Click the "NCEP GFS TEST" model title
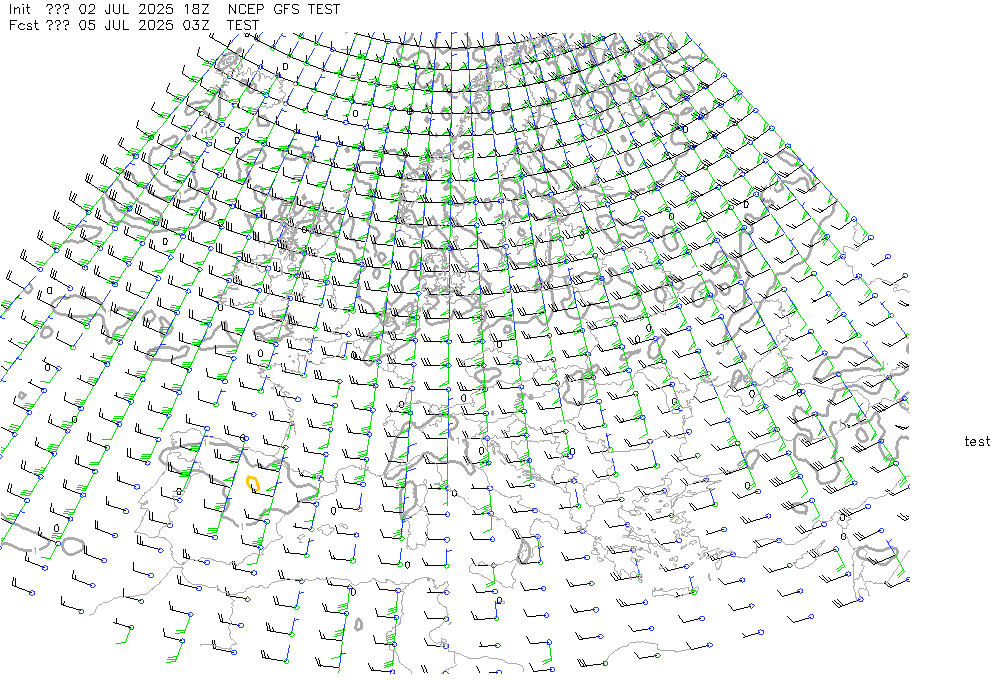 click(284, 10)
